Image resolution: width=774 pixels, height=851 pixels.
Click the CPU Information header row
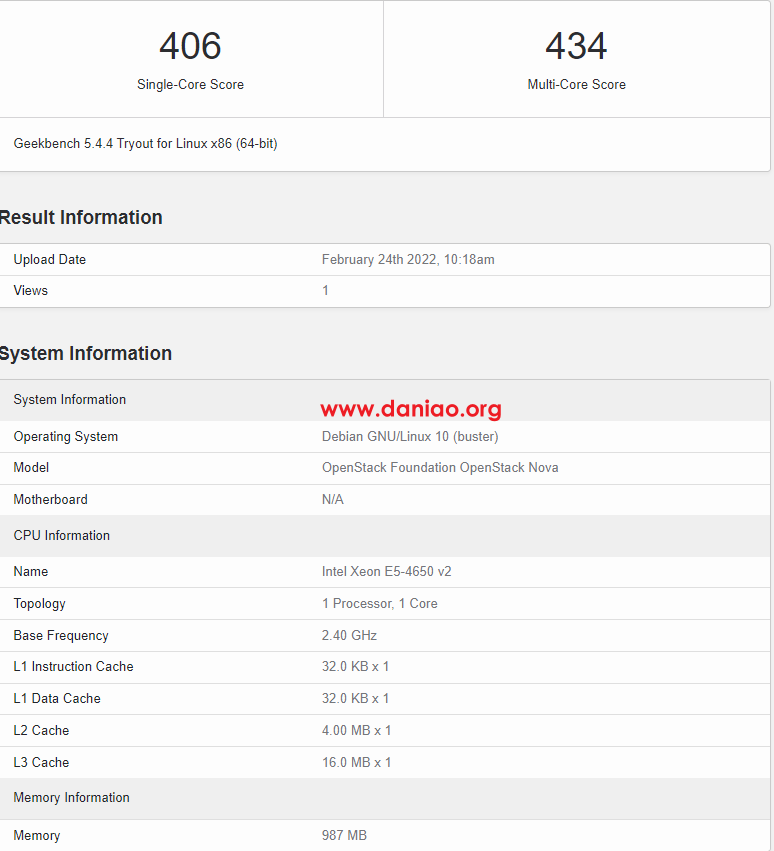384,536
